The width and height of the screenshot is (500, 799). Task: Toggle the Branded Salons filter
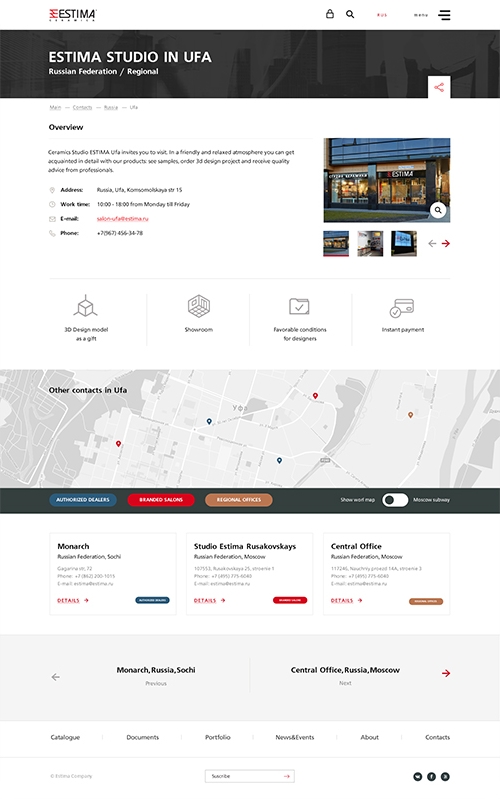pyautogui.click(x=161, y=500)
